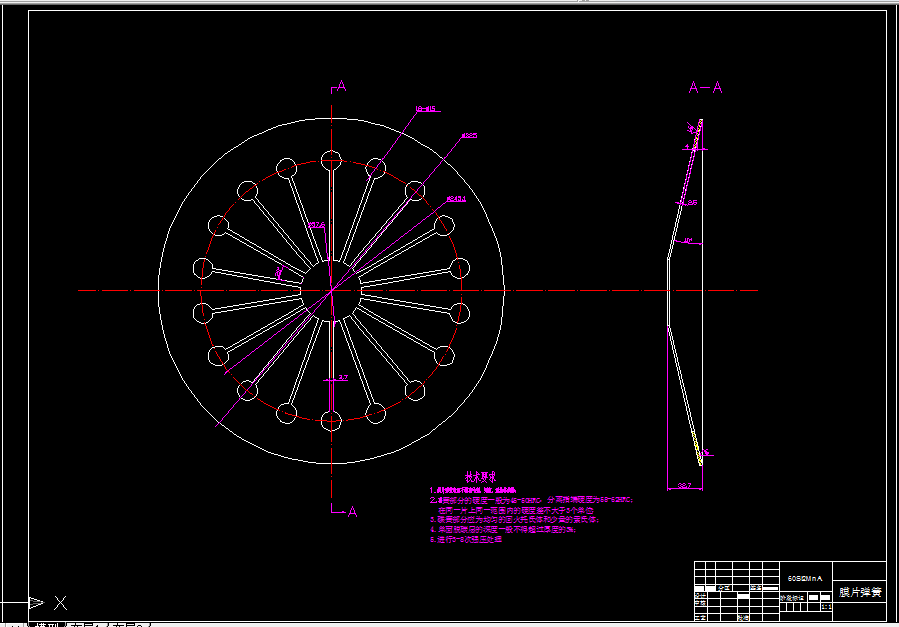Select the 工艺 cell in title block

coord(699,618)
